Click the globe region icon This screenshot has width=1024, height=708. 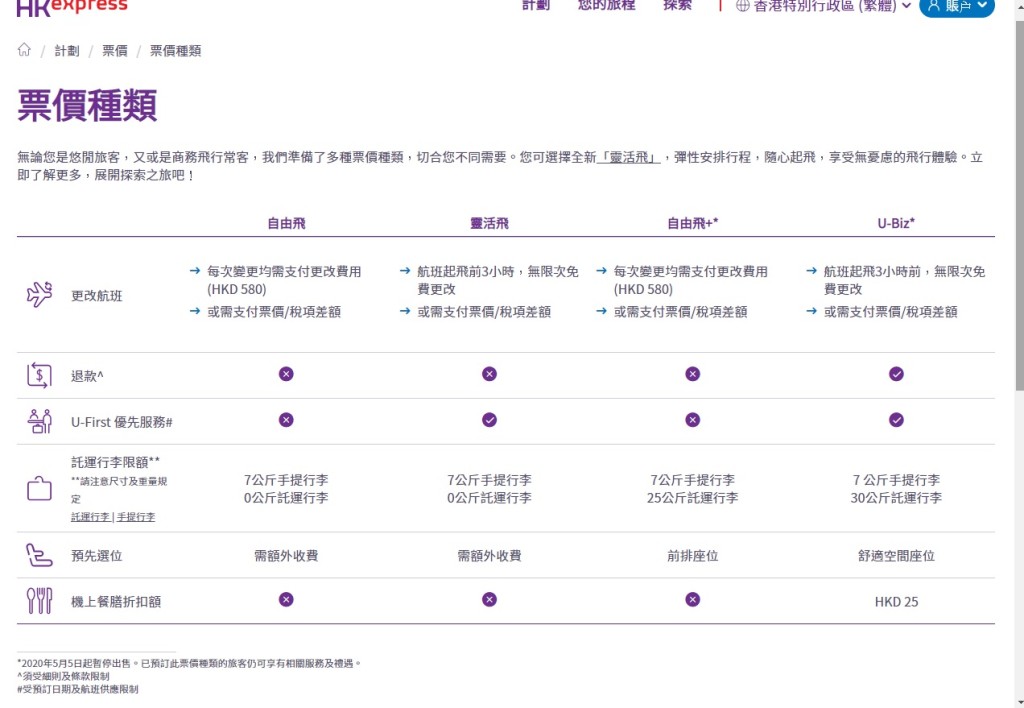click(x=743, y=6)
